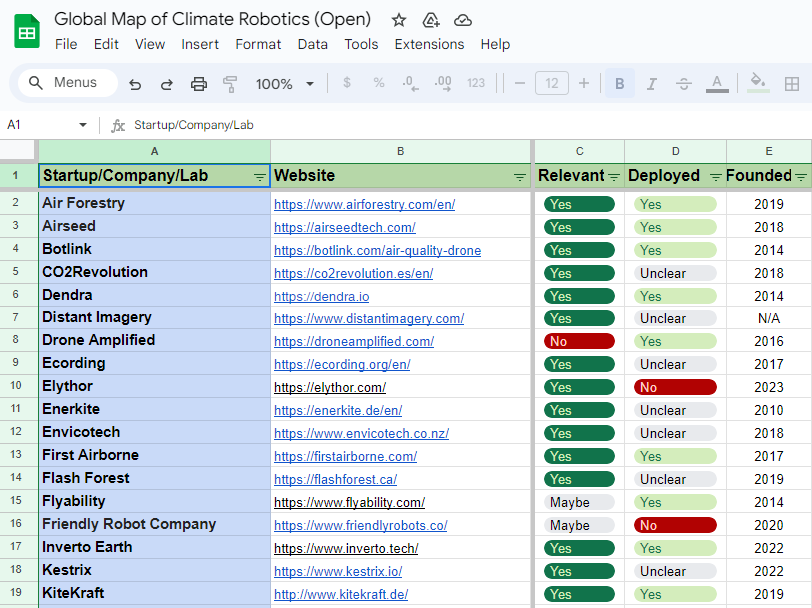Open Relevant Maybe chip for Flyability

(579, 502)
